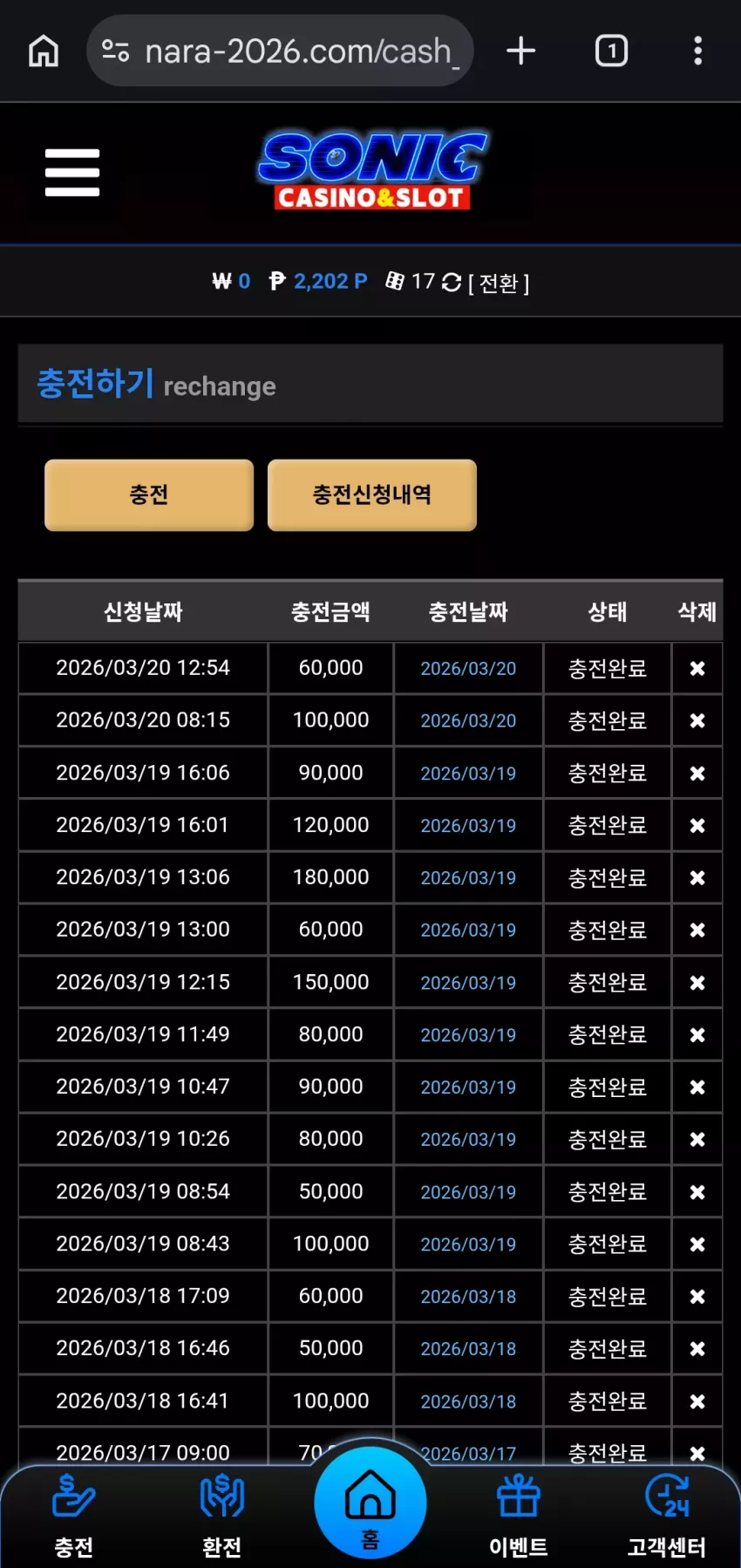Viewport: 741px width, 1568px height.
Task: Open the browser three-dot menu
Action: [x=697, y=51]
